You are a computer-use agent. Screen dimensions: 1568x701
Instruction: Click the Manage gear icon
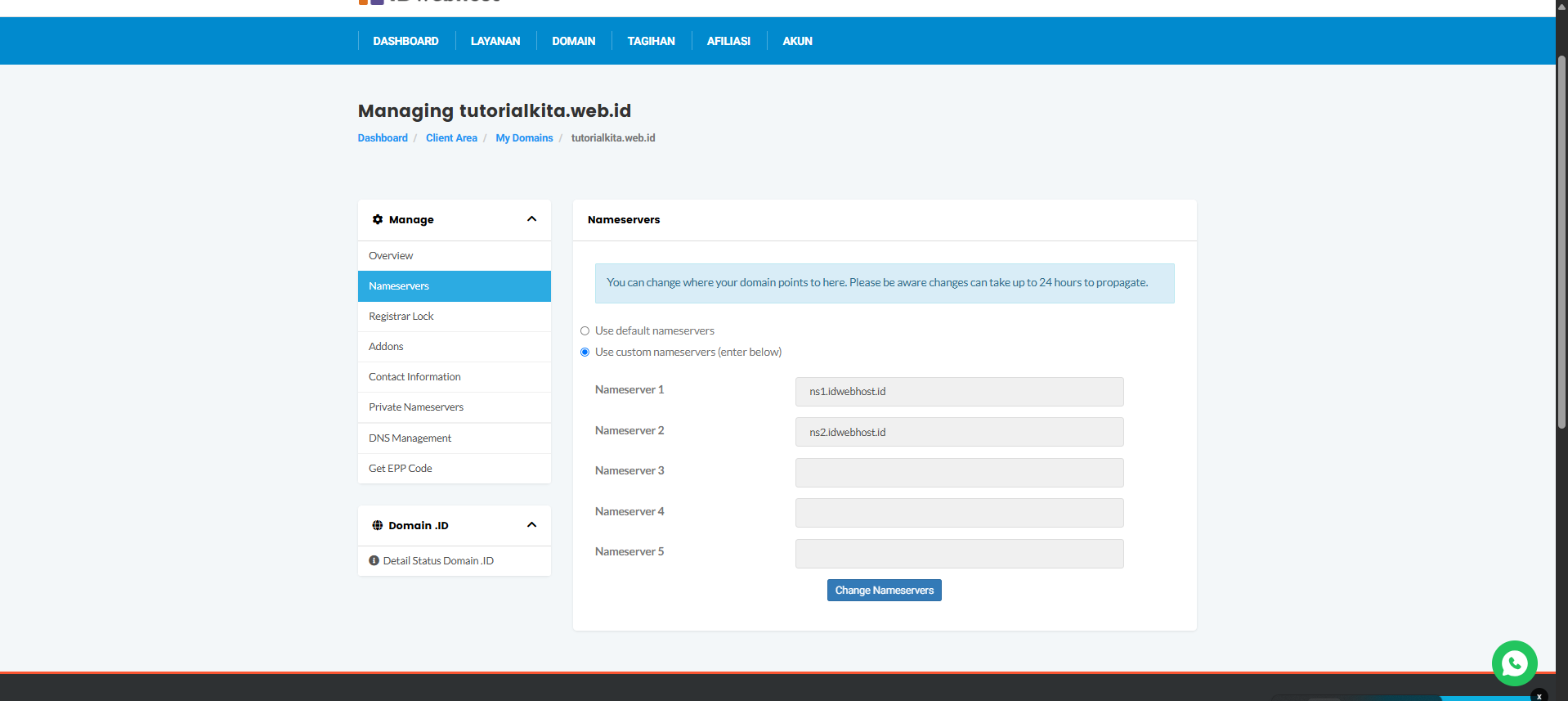(x=378, y=219)
